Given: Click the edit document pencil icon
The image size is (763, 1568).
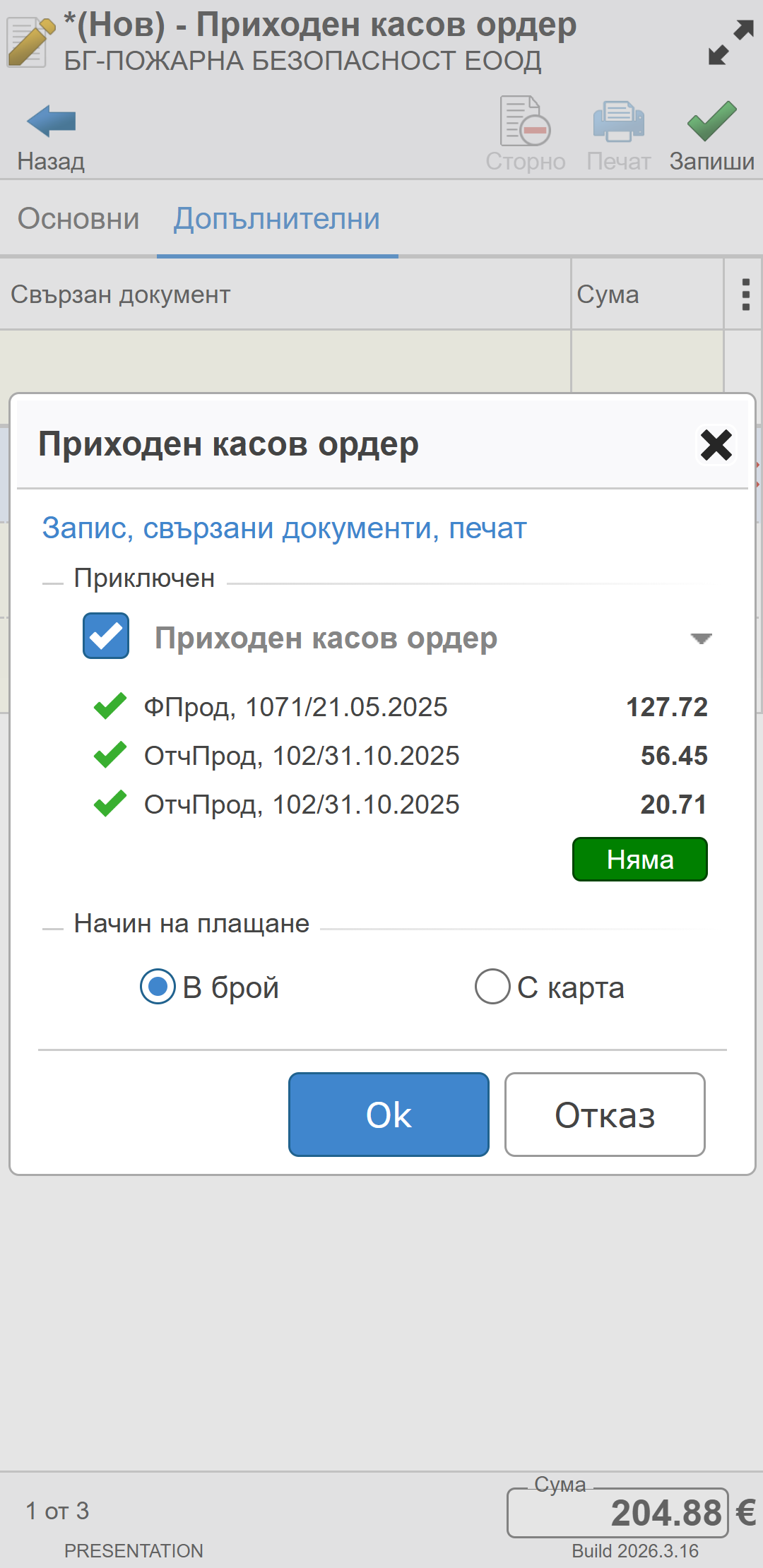Looking at the screenshot, I should click(30, 42).
